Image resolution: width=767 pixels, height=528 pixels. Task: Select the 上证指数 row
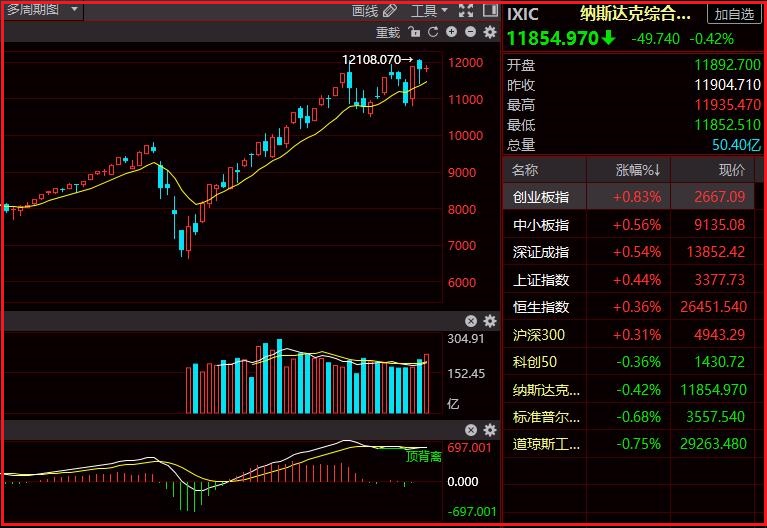coord(629,279)
